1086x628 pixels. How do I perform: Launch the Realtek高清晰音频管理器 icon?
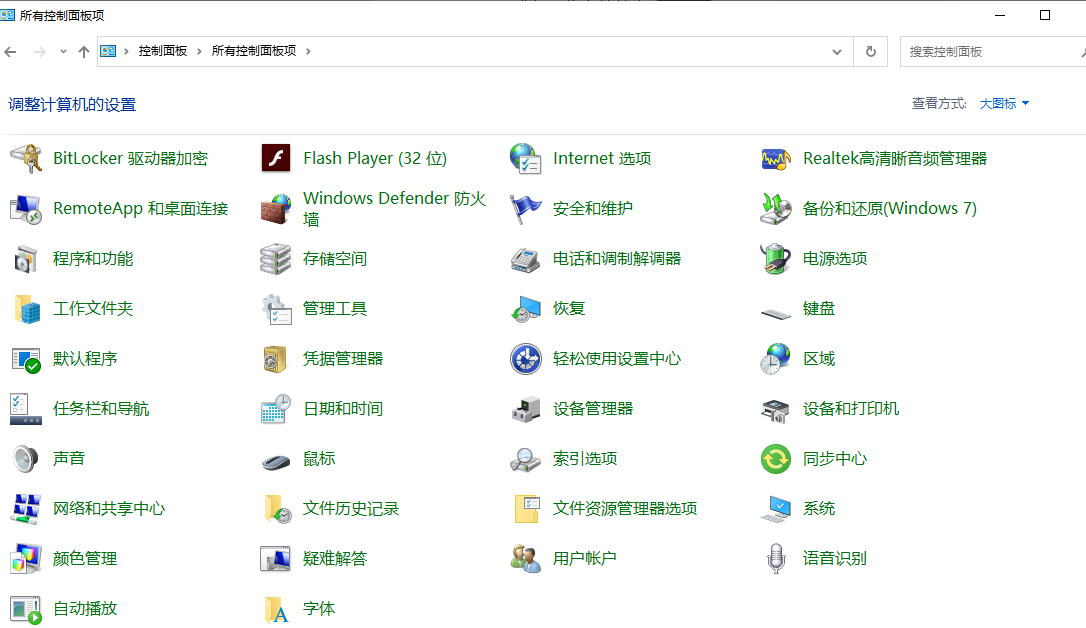[776, 159]
